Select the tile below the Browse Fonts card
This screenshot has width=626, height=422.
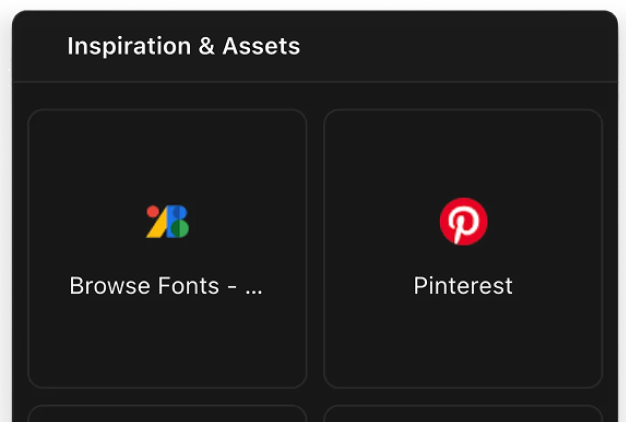tap(167, 414)
